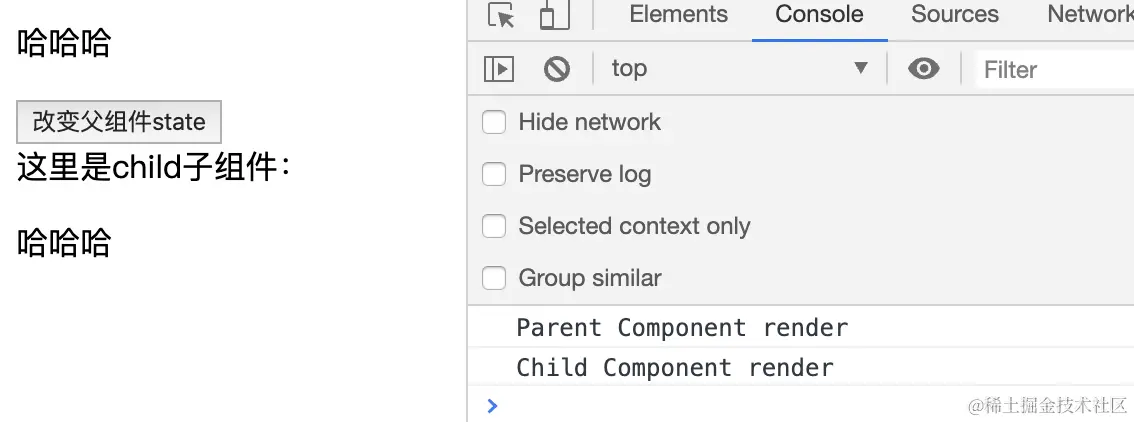Focus the console Filter input field
The width and height of the screenshot is (1134, 422).
click(1055, 70)
